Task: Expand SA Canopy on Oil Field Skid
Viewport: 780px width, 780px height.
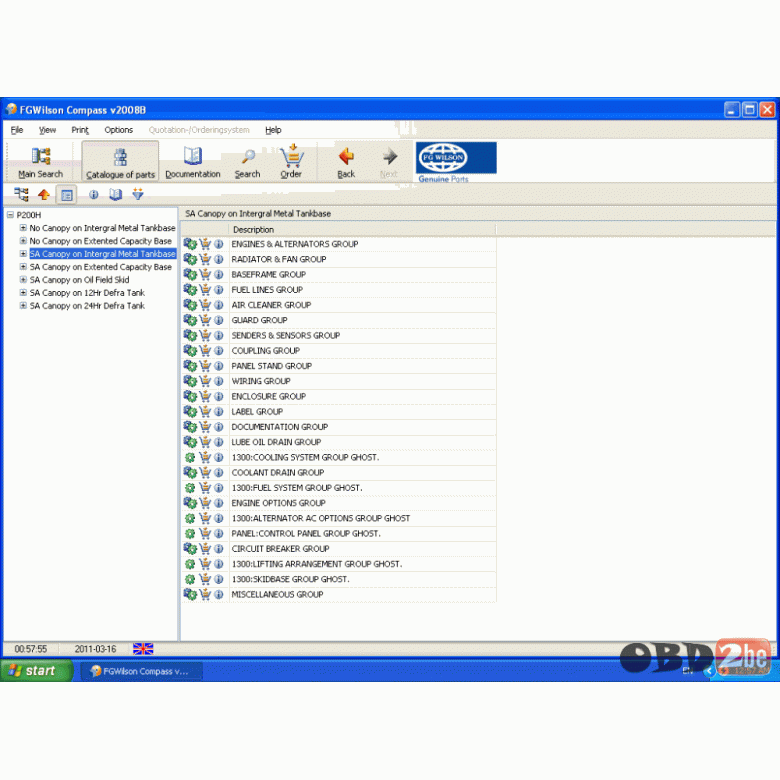Action: coord(23,280)
